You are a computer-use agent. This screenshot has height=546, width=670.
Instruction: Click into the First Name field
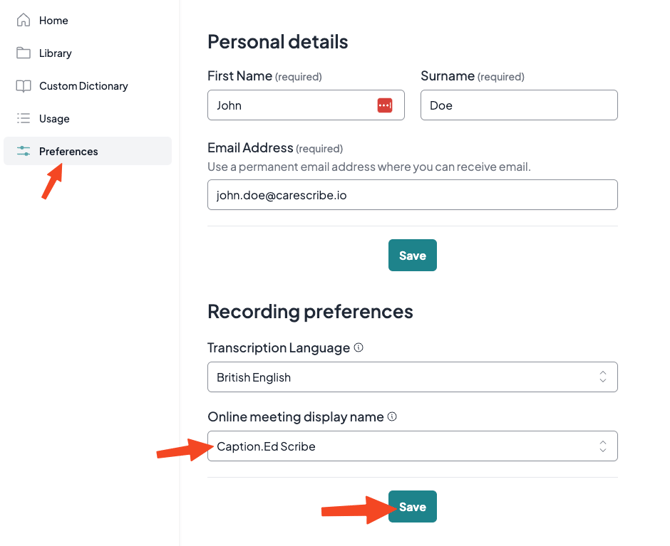290,105
